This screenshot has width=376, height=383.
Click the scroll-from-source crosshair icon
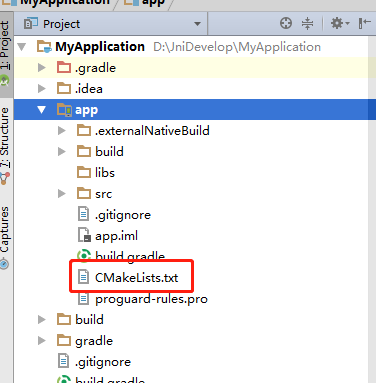pyautogui.click(x=286, y=23)
